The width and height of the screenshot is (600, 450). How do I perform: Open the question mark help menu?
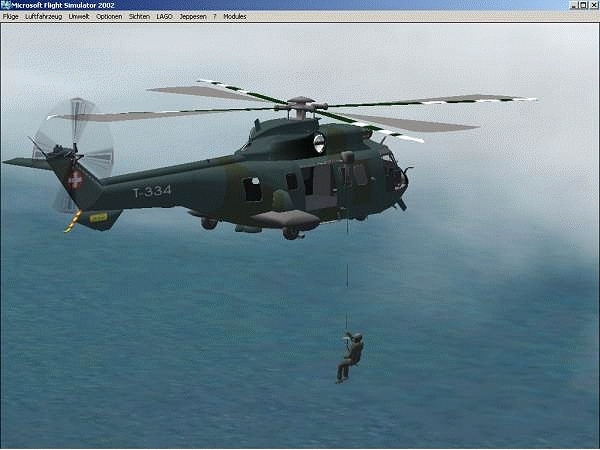point(213,17)
